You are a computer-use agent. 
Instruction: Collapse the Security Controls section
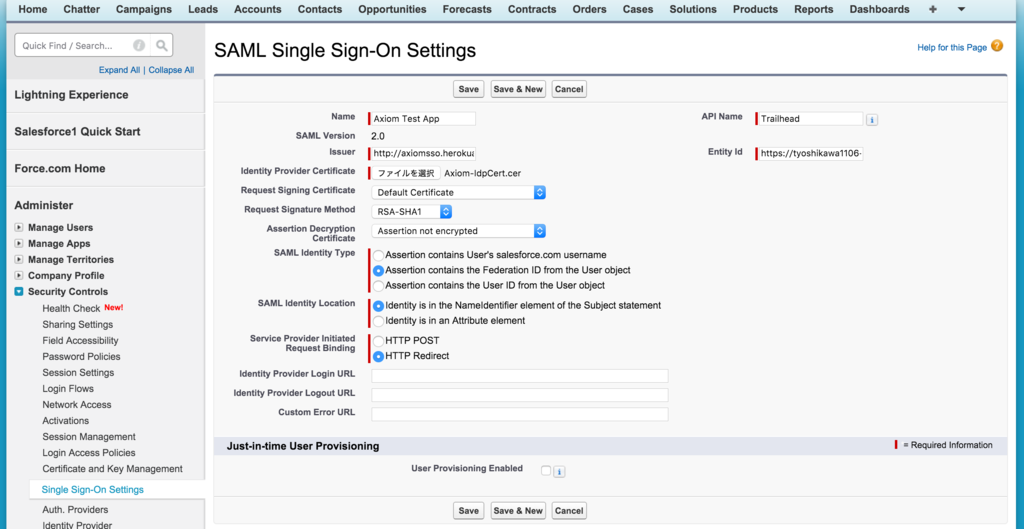(x=19, y=292)
